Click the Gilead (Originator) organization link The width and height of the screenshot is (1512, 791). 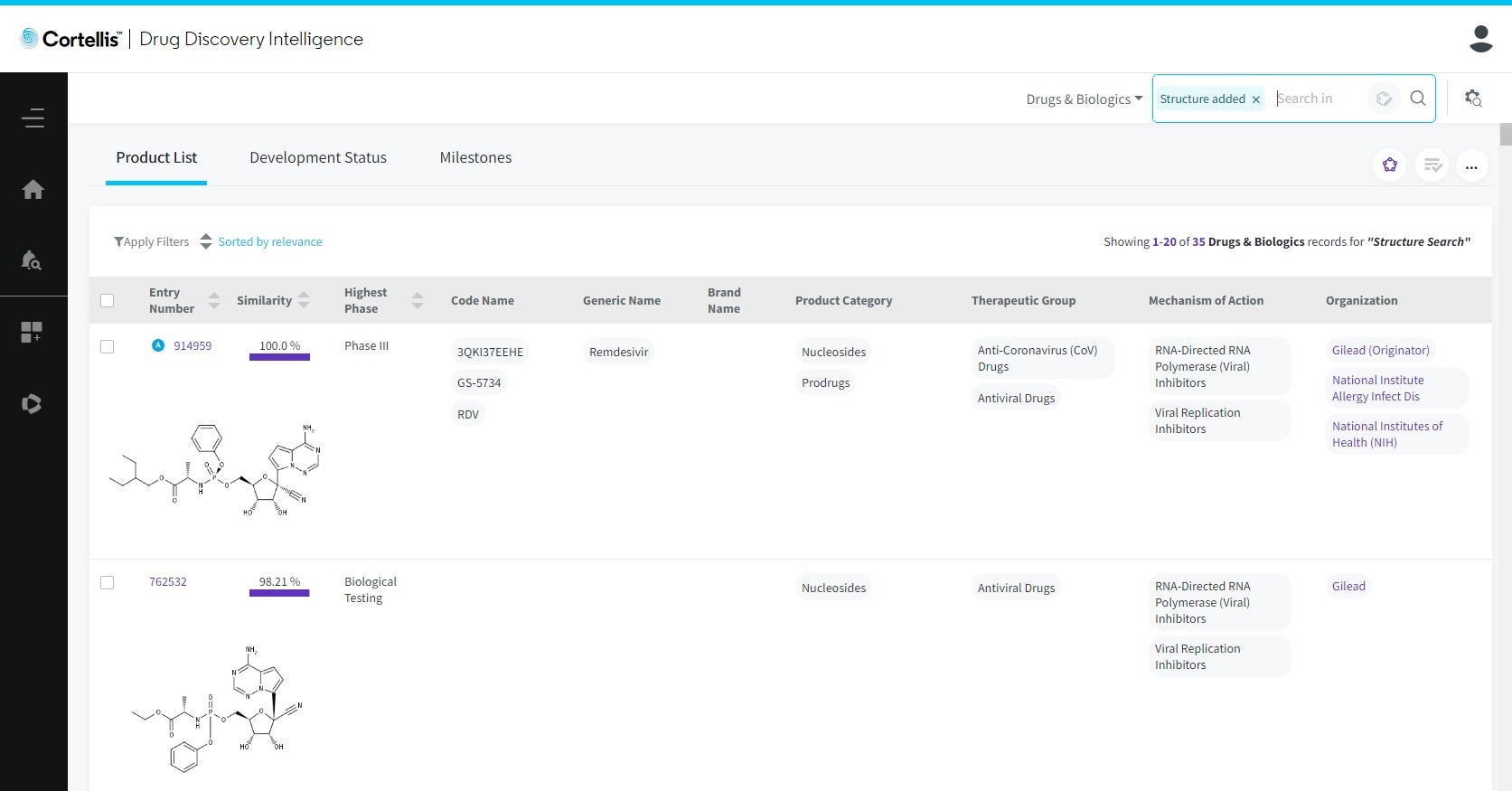pos(1381,350)
